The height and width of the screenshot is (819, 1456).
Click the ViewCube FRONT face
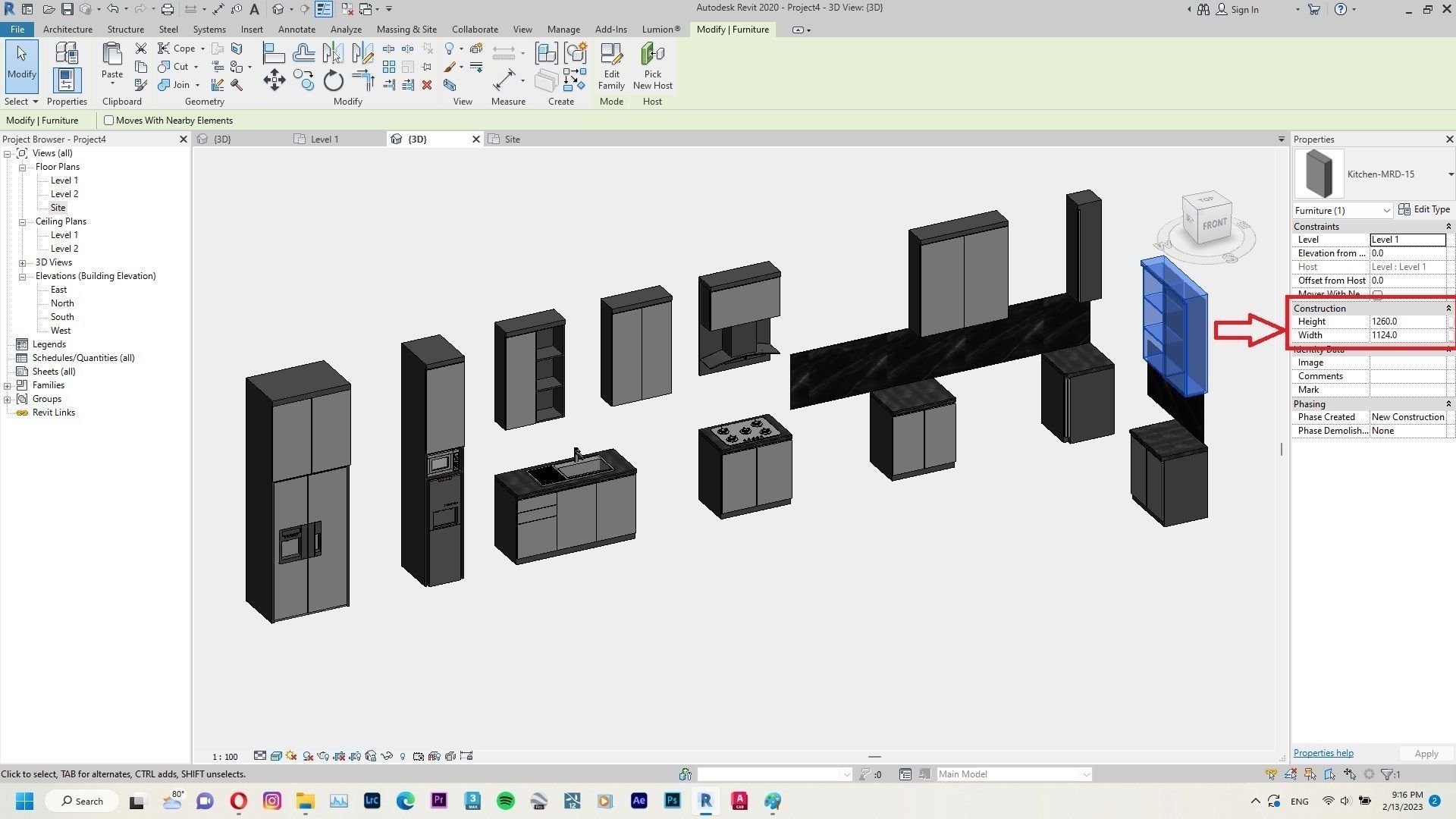point(1214,224)
